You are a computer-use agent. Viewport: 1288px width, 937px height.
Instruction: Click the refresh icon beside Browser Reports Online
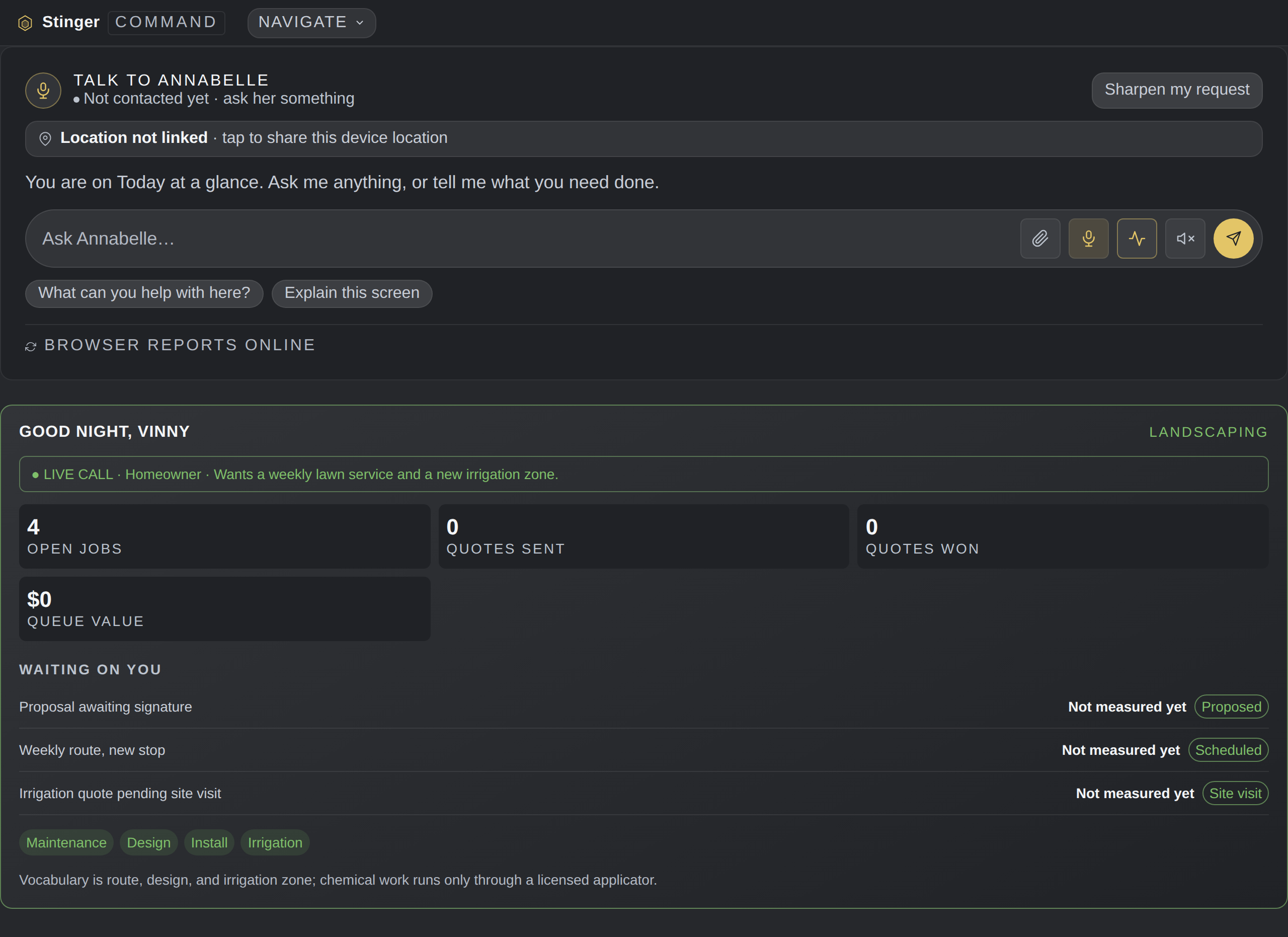[31, 346]
